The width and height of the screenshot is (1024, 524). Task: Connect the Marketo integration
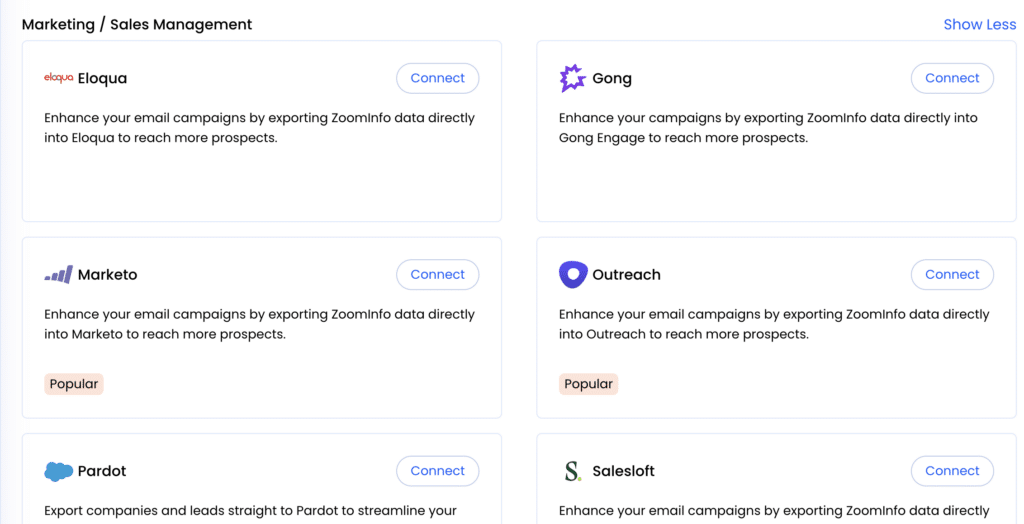(438, 274)
